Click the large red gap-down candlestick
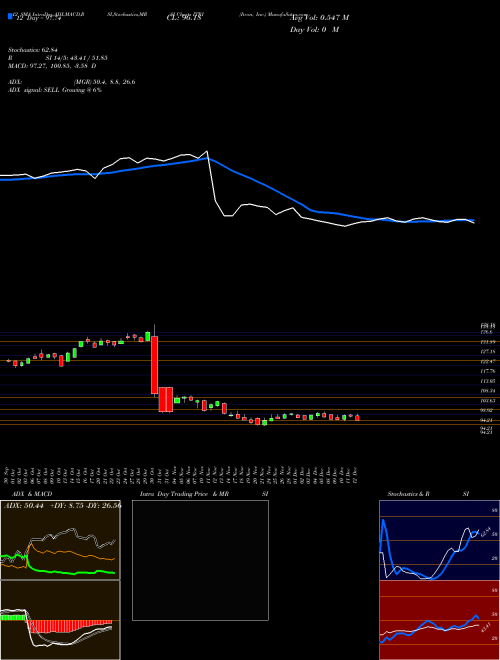Screen dimensions: 500x660 pyautogui.click(x=154, y=365)
